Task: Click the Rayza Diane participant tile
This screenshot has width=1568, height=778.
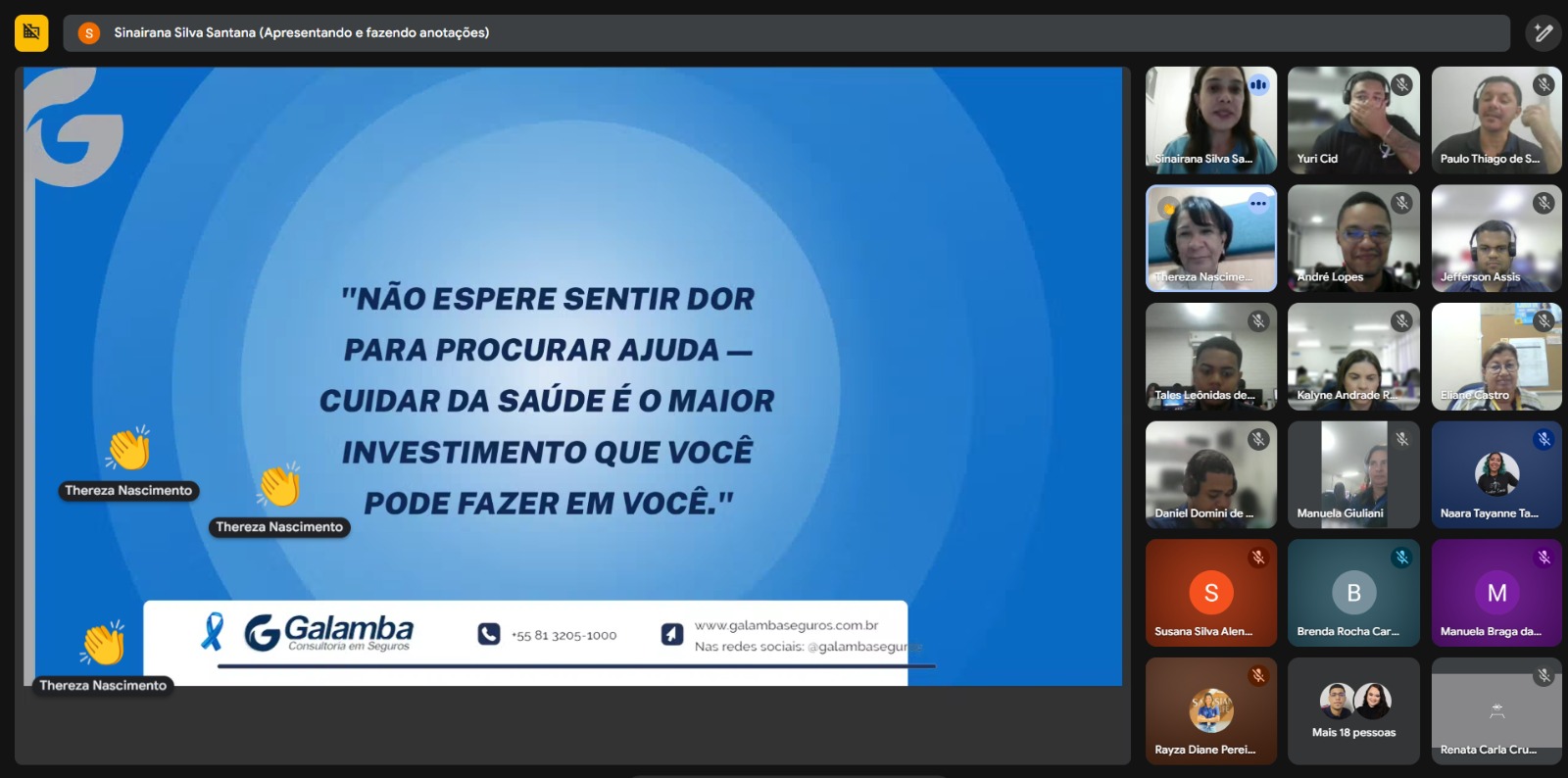Action: (x=1210, y=710)
